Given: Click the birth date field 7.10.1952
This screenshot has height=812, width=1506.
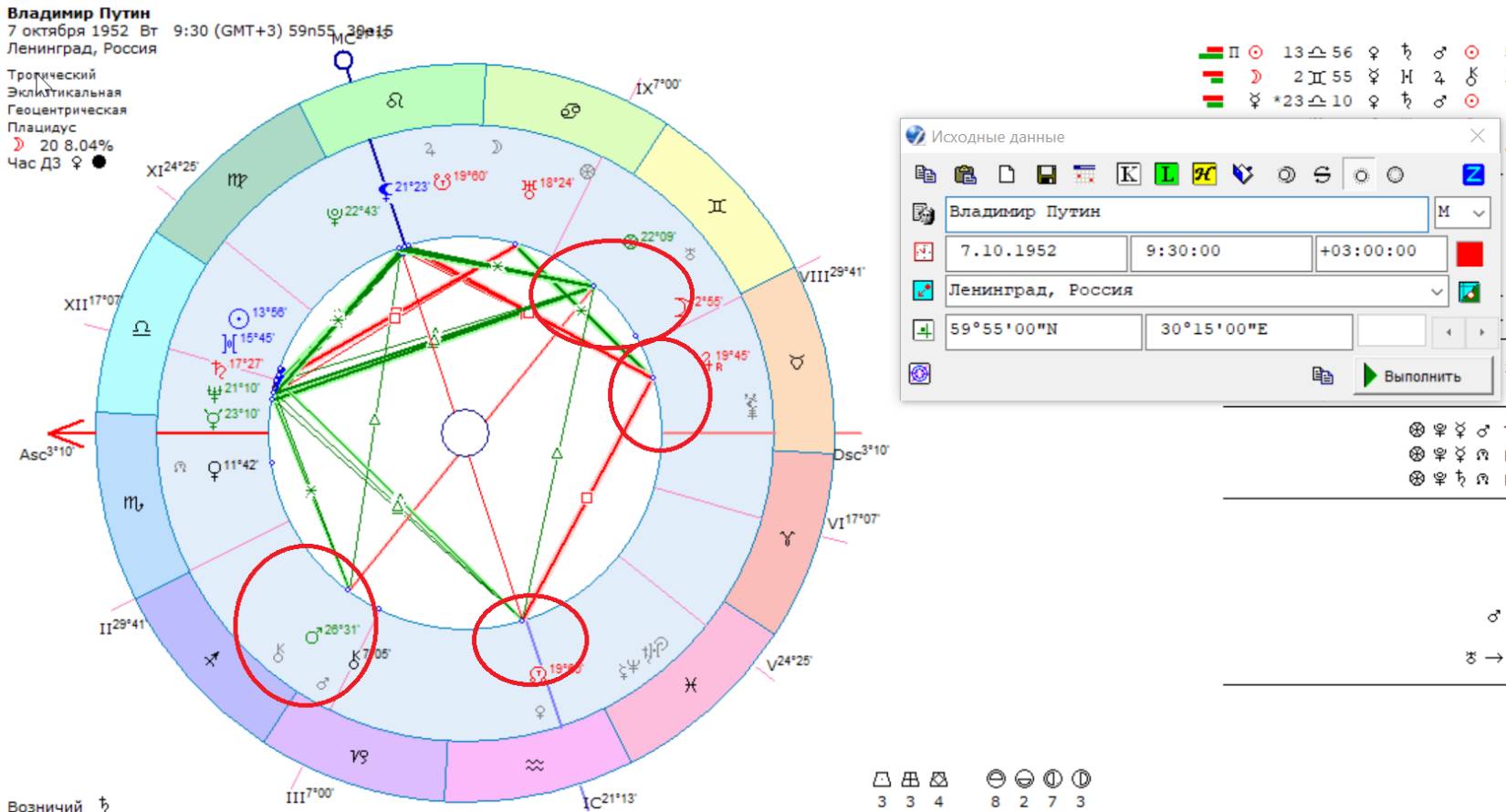Looking at the screenshot, I should [x=1035, y=252].
